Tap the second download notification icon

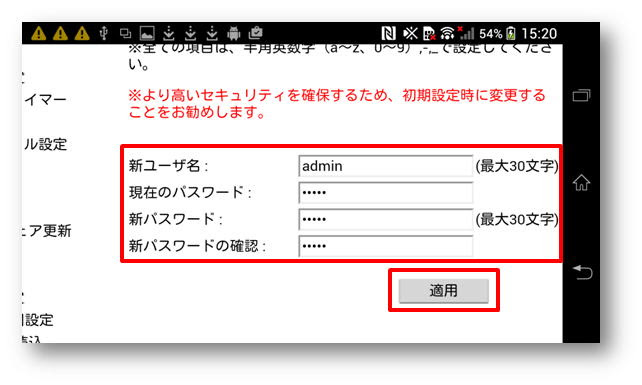pos(190,33)
